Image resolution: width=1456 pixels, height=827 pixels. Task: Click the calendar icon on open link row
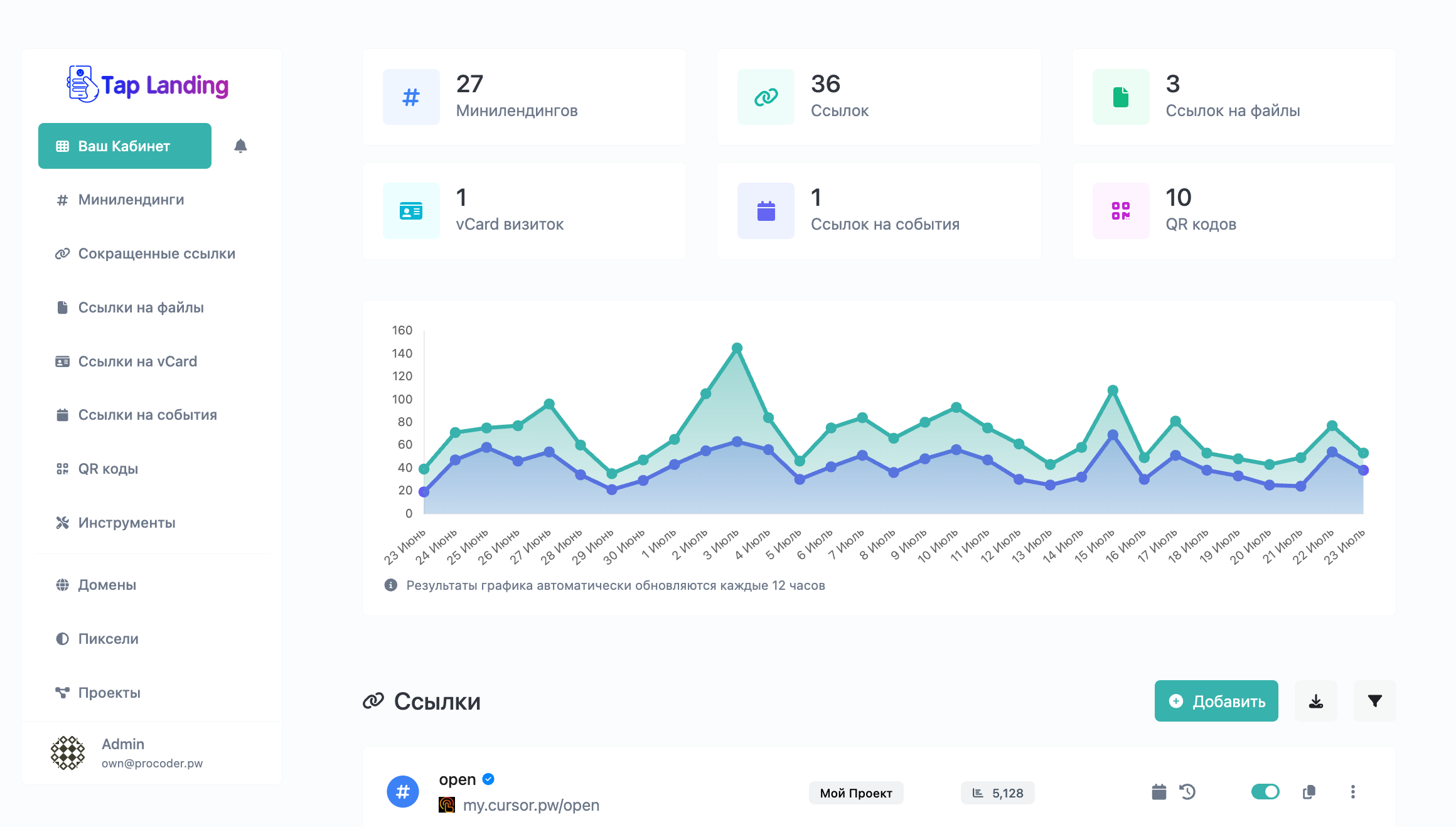point(1159,792)
